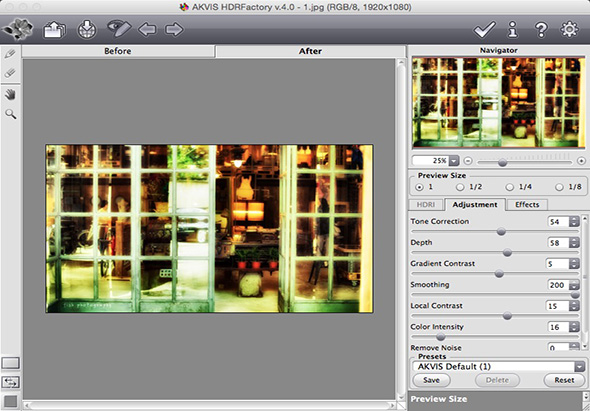Open the 25% zoom level dropdown
The image size is (590, 411).
tap(454, 161)
